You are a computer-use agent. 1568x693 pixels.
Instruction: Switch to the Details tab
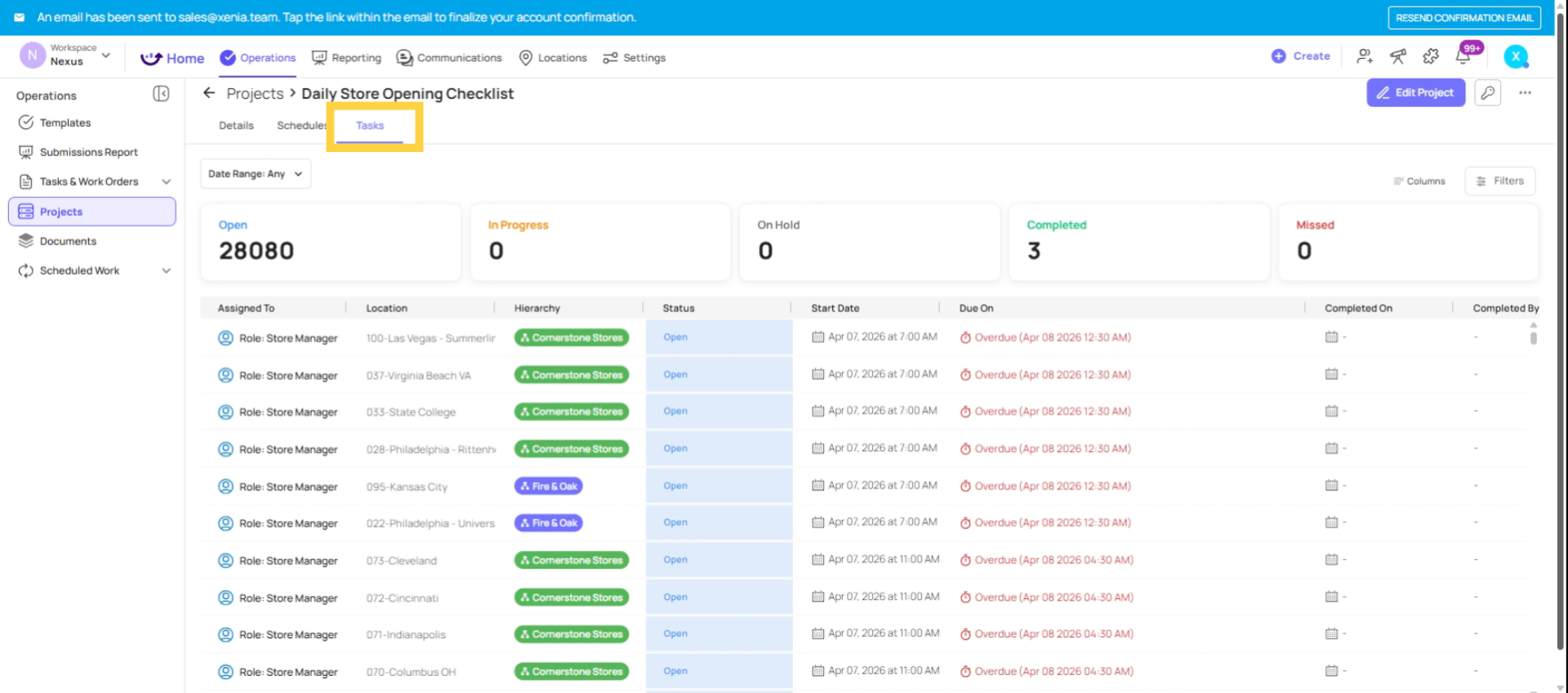(x=236, y=126)
